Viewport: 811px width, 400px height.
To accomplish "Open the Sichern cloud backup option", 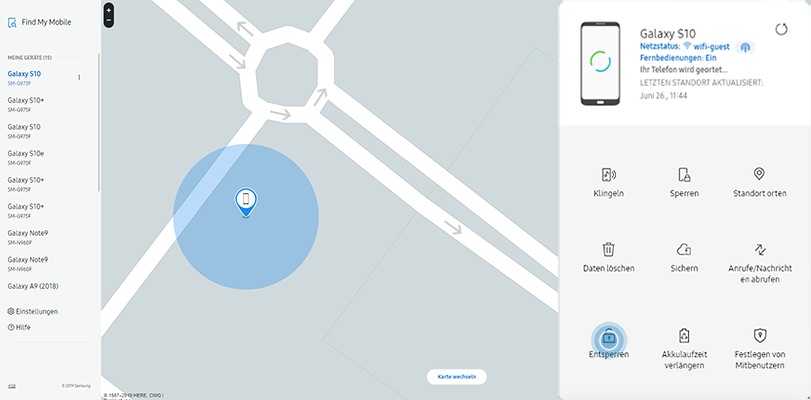I will [684, 250].
